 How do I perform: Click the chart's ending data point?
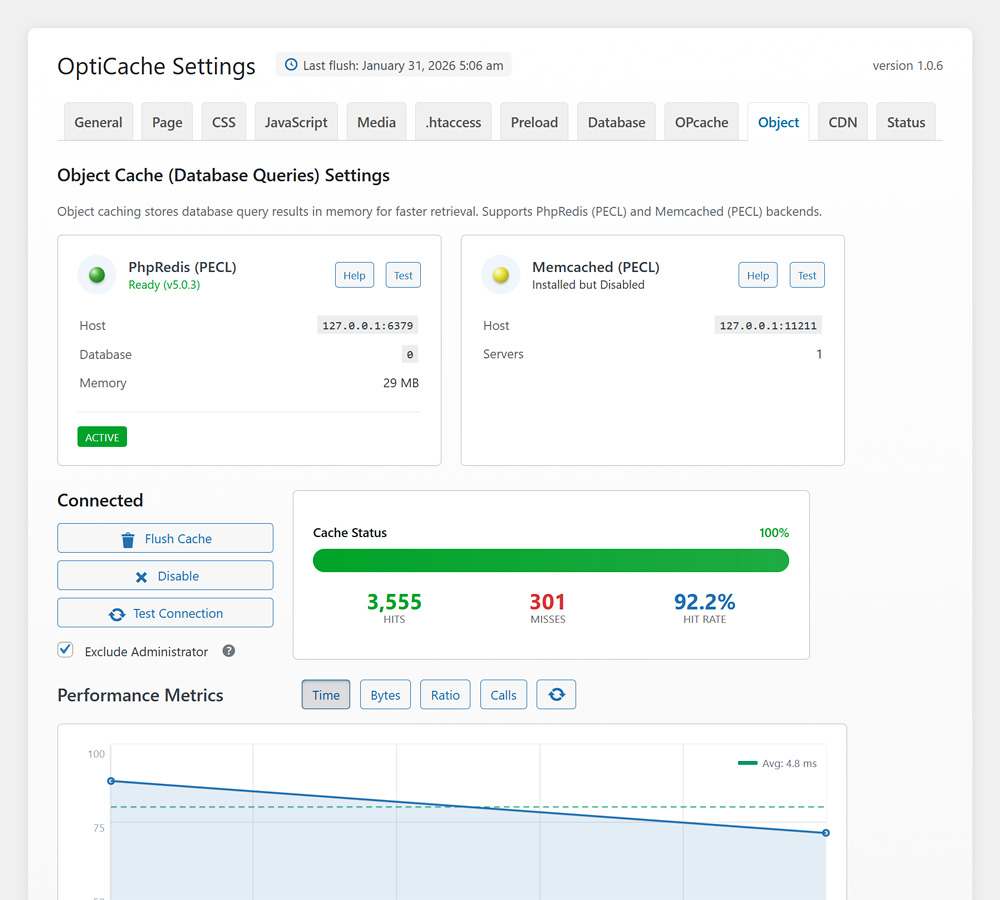click(826, 833)
